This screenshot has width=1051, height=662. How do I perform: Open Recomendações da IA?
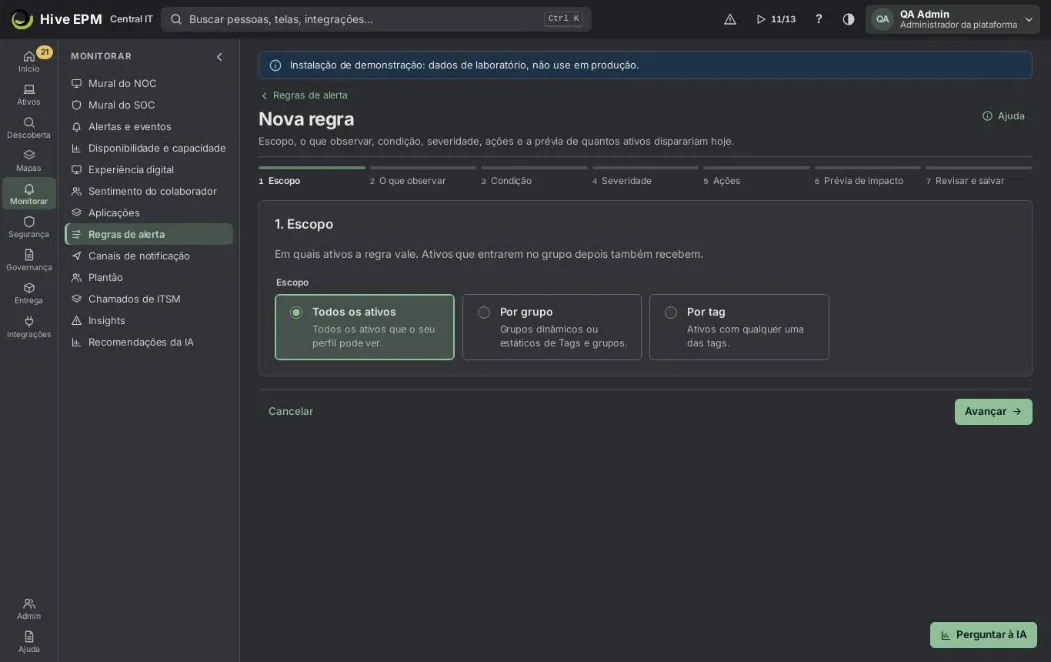click(149, 342)
